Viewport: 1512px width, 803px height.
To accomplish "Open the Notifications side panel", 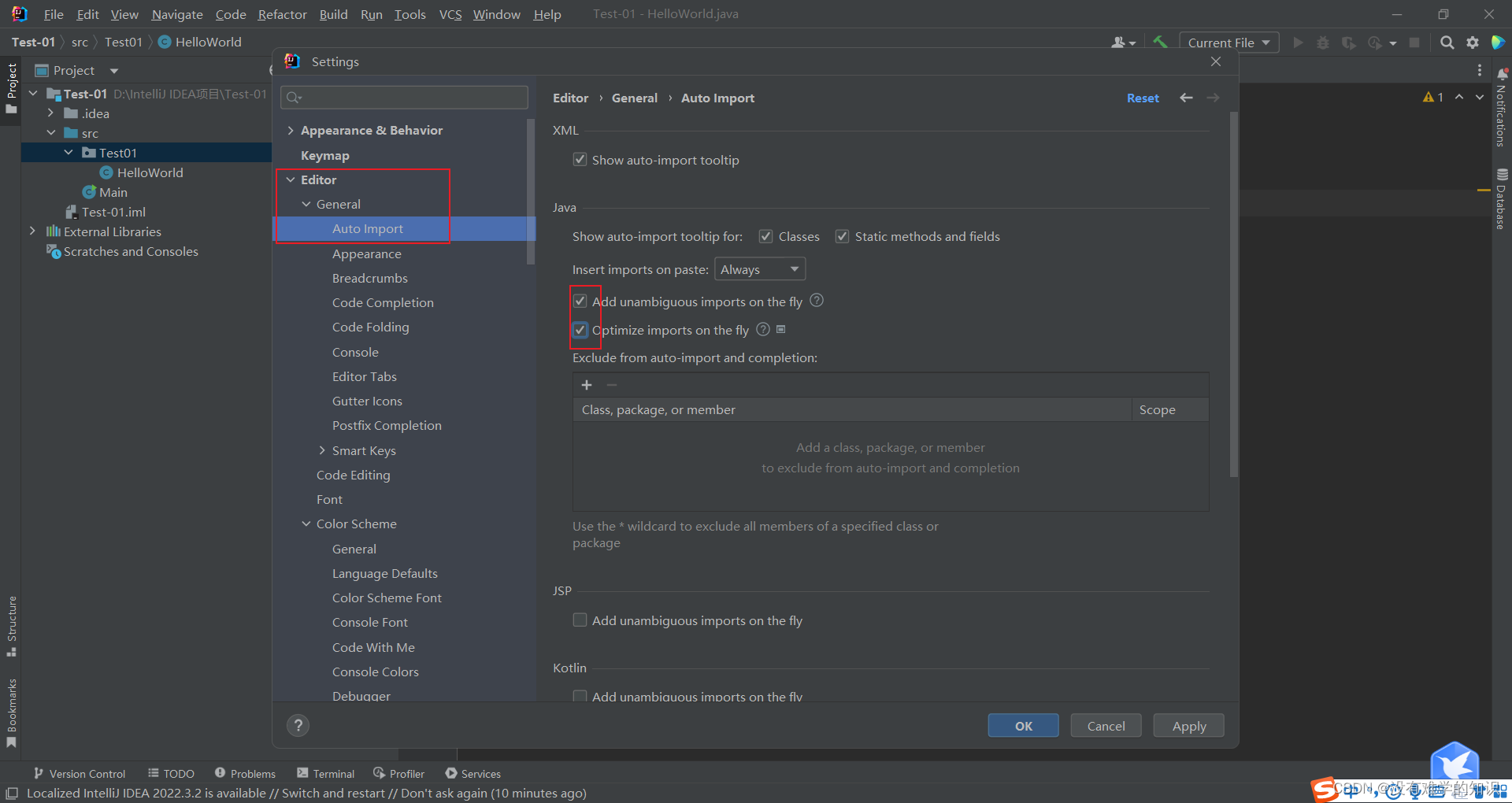I will pos(1502,108).
